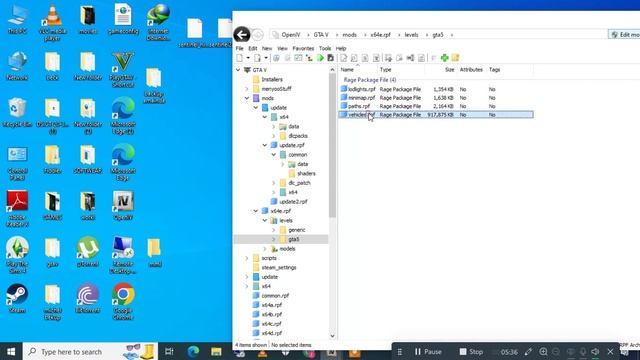Open Microsoft Edge desktop icon
The image size is (640, 360).
click(122, 163)
